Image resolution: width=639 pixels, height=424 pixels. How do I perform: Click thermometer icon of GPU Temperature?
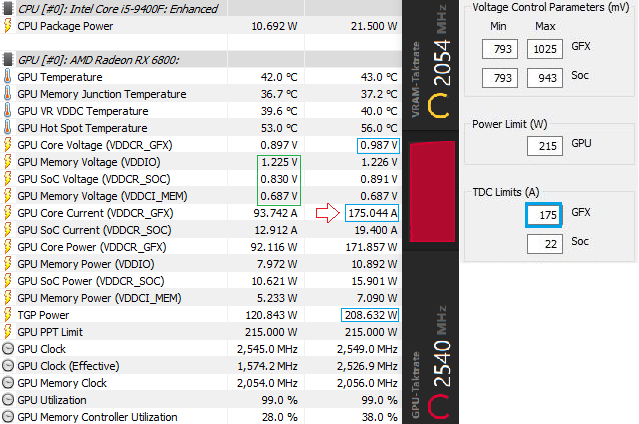tap(8, 77)
